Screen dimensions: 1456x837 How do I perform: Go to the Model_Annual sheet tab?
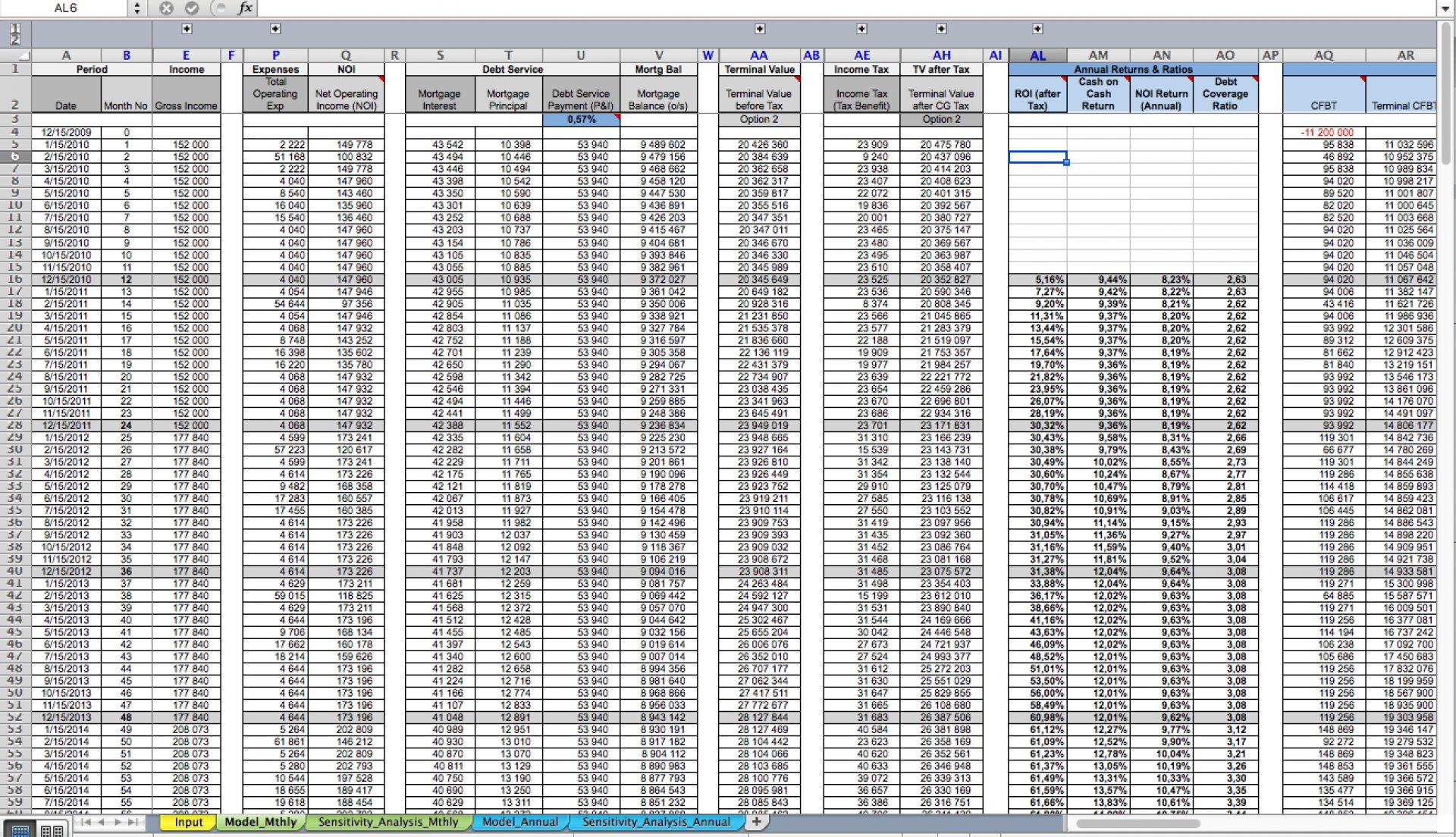[x=519, y=822]
